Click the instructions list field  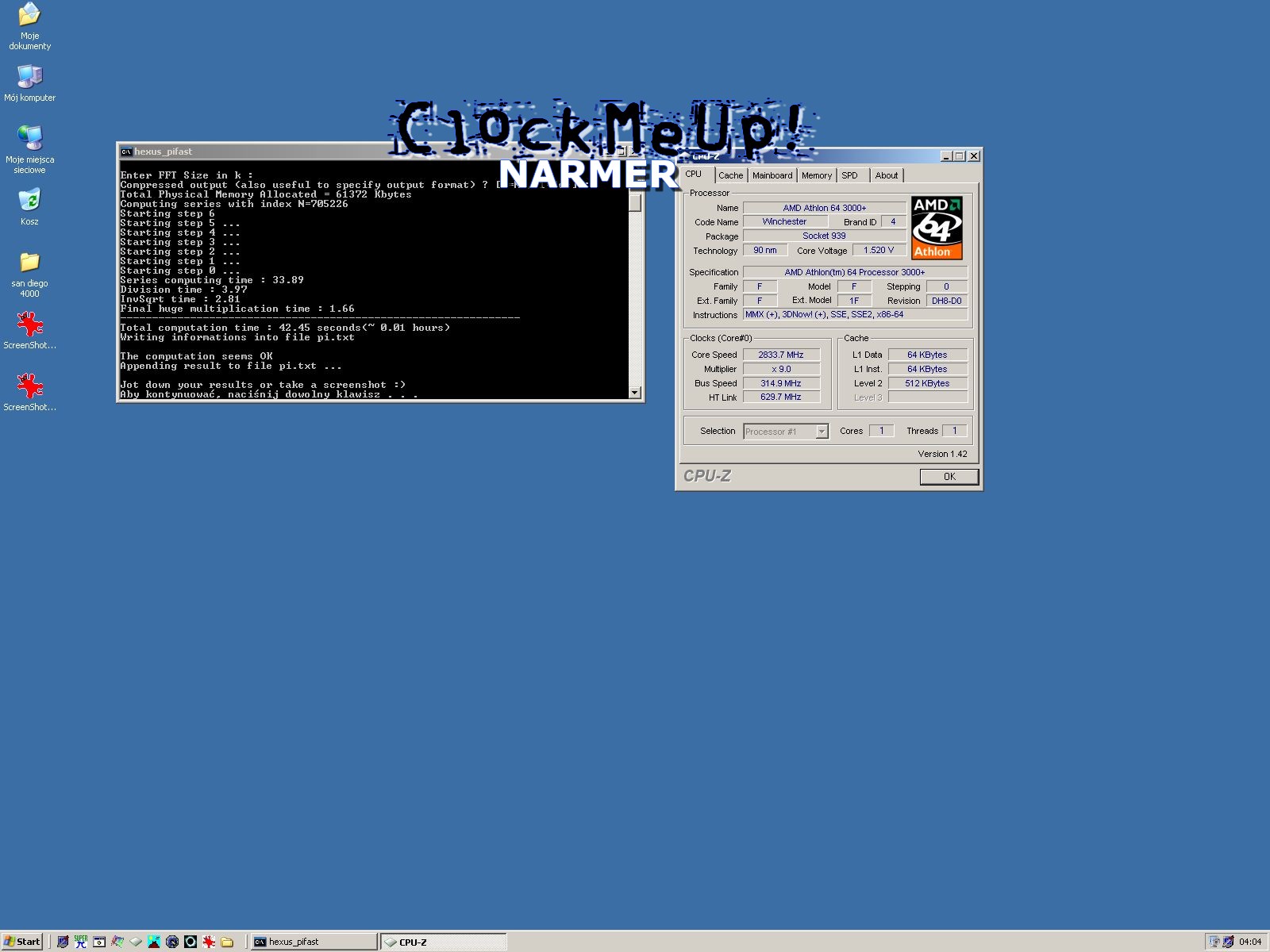point(855,315)
